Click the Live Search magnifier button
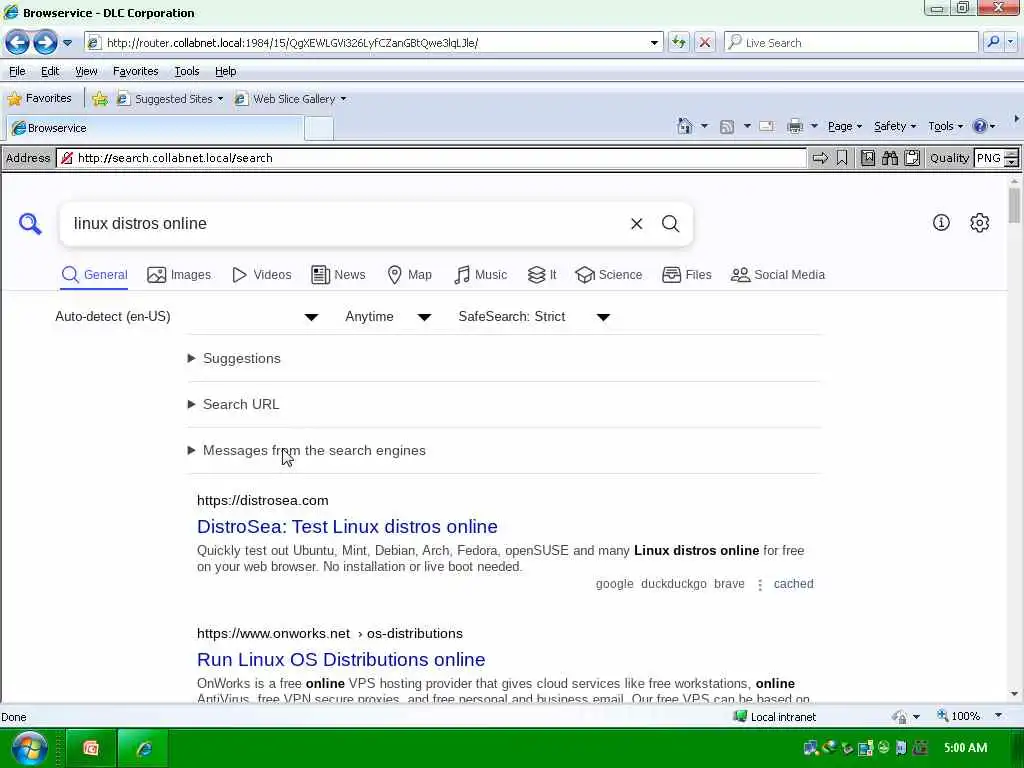 993,42
